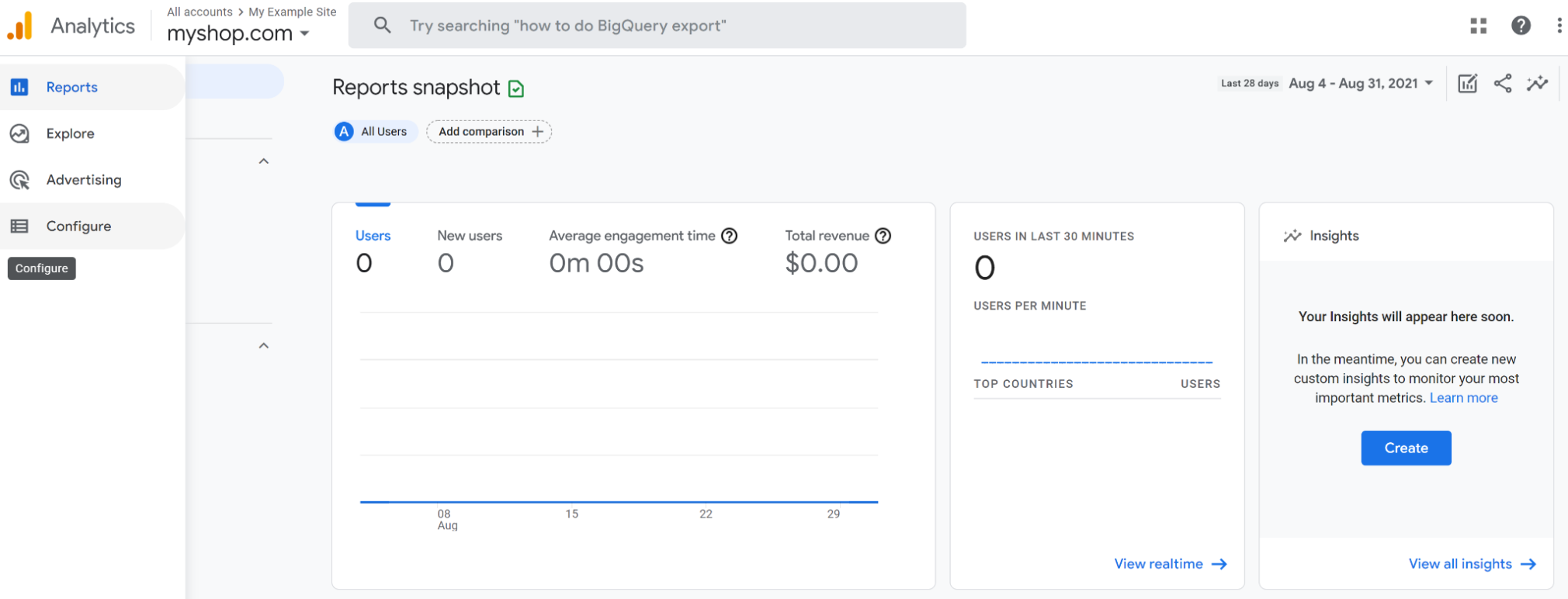Select the Explore menu item
This screenshot has height=599, width=1568.
click(x=92, y=133)
